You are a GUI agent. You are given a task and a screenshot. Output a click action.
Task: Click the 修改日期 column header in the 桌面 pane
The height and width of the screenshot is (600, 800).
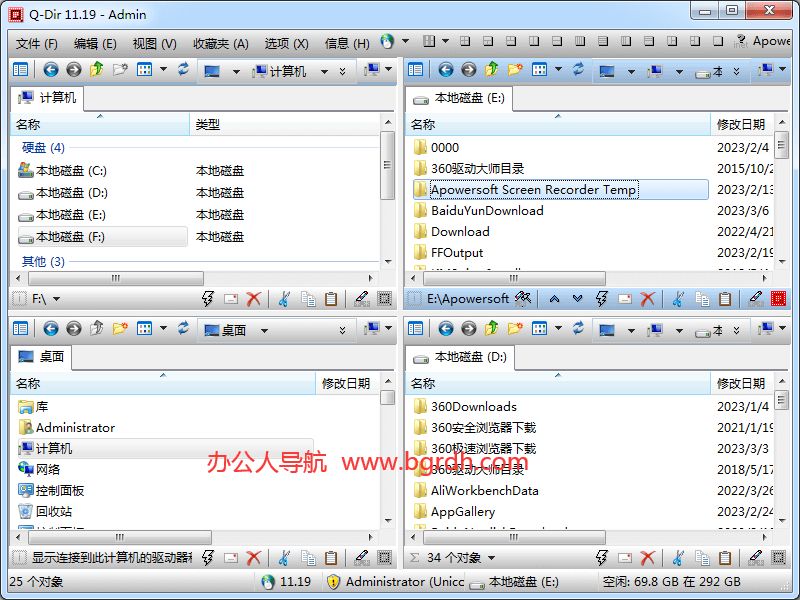click(345, 383)
